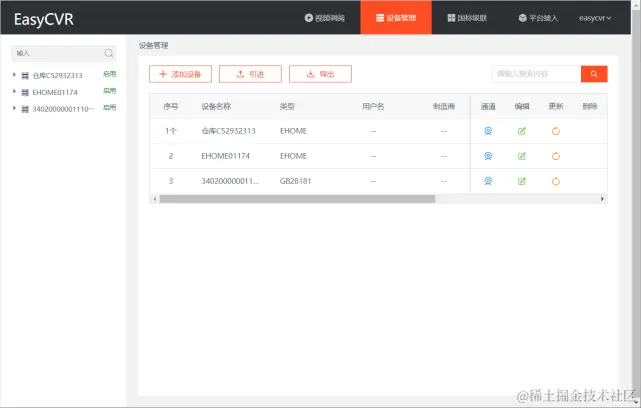
Task: Click the orange search button
Action: point(594,74)
